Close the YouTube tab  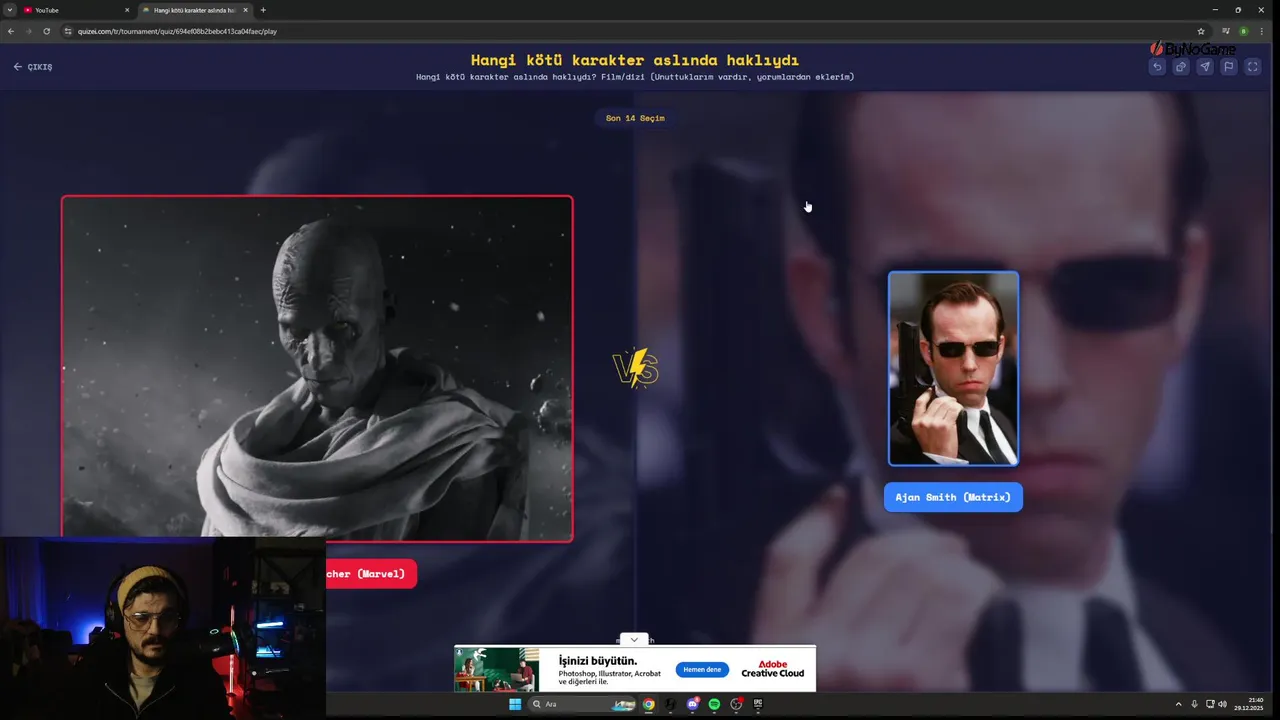(x=127, y=10)
